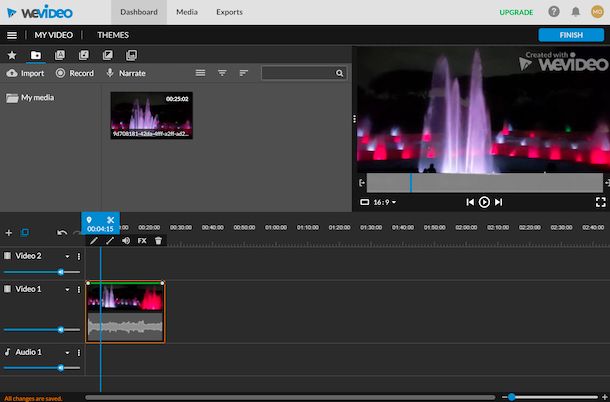Image resolution: width=610 pixels, height=402 pixels.
Task: Zoom in timeline with plus
Action: pyautogui.click(x=605, y=397)
